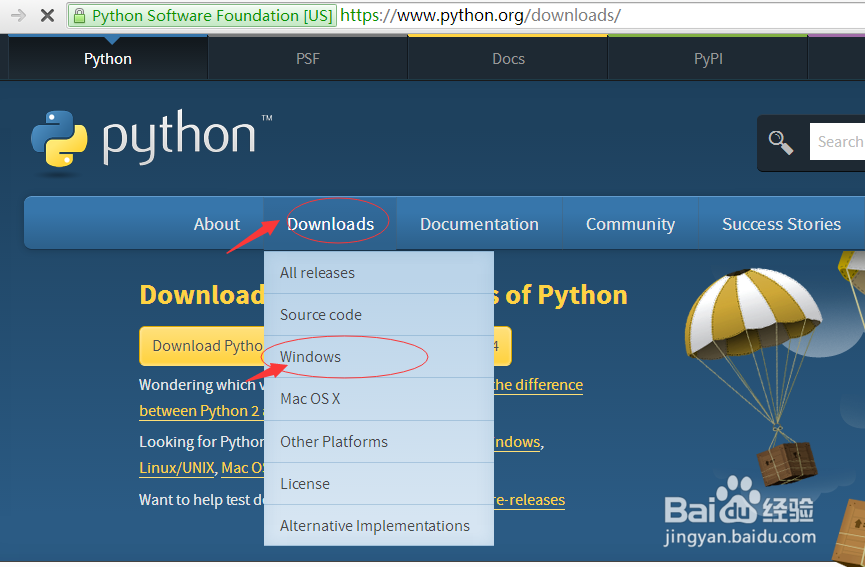
Task: Select Source code from Downloads dropdown
Action: pyautogui.click(x=379, y=314)
